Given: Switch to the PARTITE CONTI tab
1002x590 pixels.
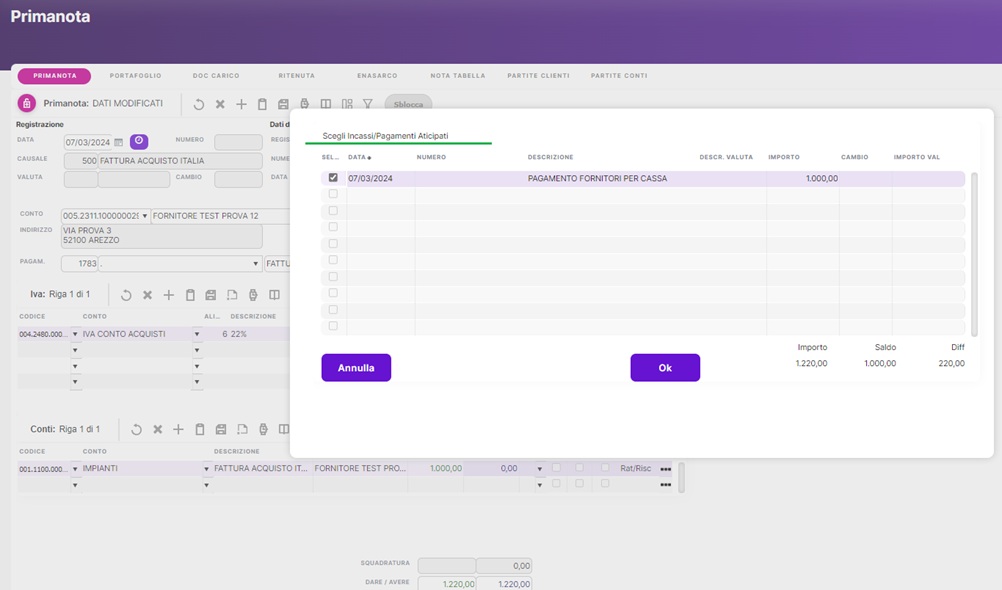Looking at the screenshot, I should [x=619, y=76].
